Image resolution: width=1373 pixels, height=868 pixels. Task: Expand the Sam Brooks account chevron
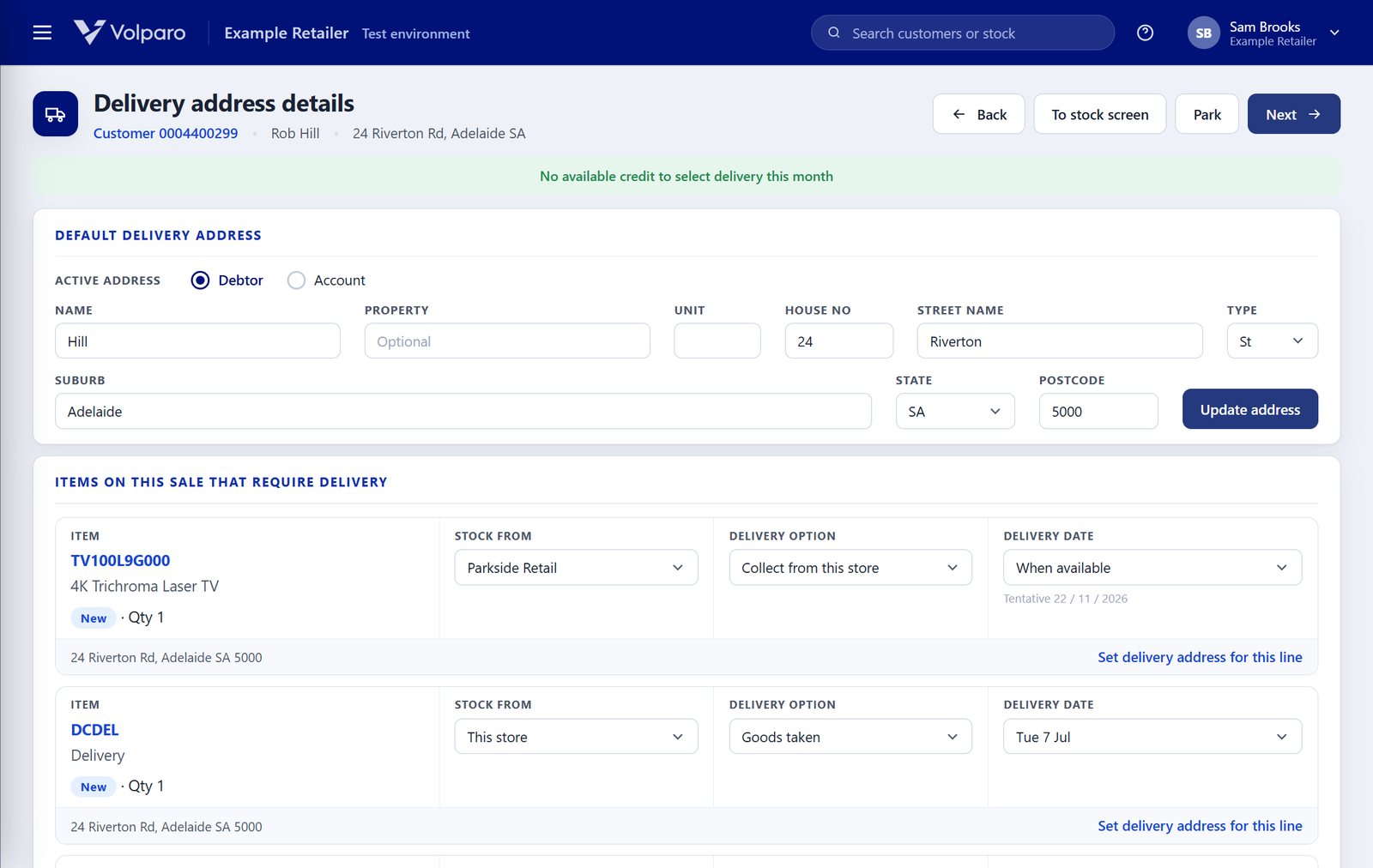click(x=1334, y=33)
